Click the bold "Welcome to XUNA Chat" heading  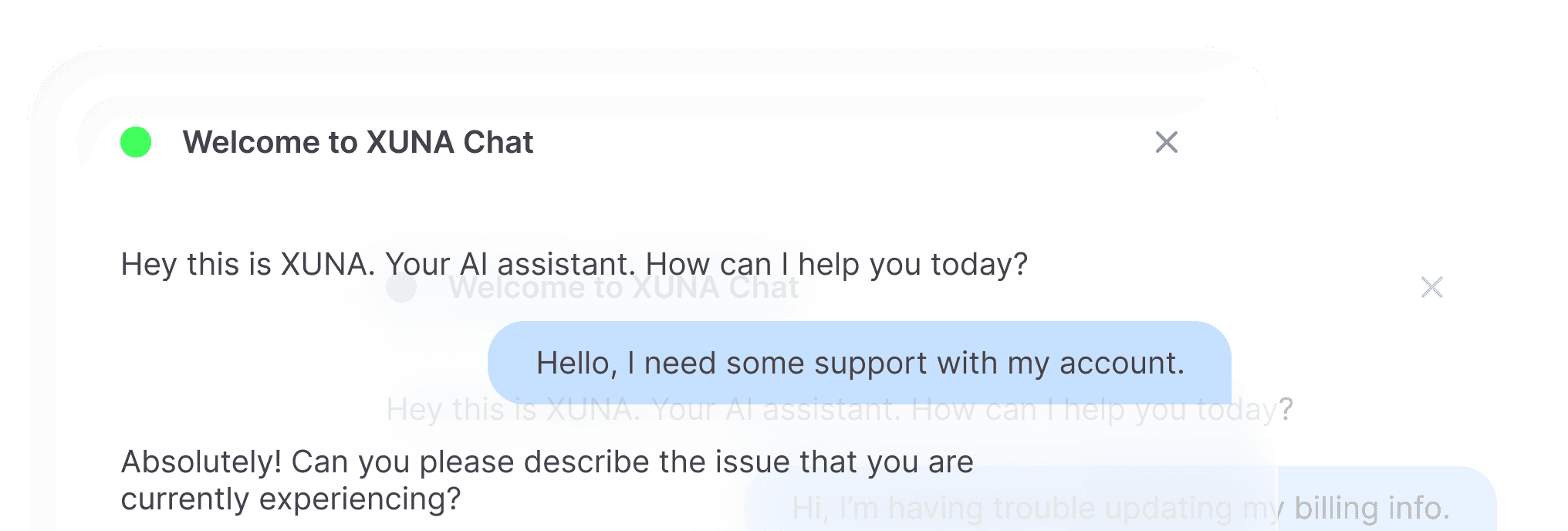pyautogui.click(x=358, y=142)
